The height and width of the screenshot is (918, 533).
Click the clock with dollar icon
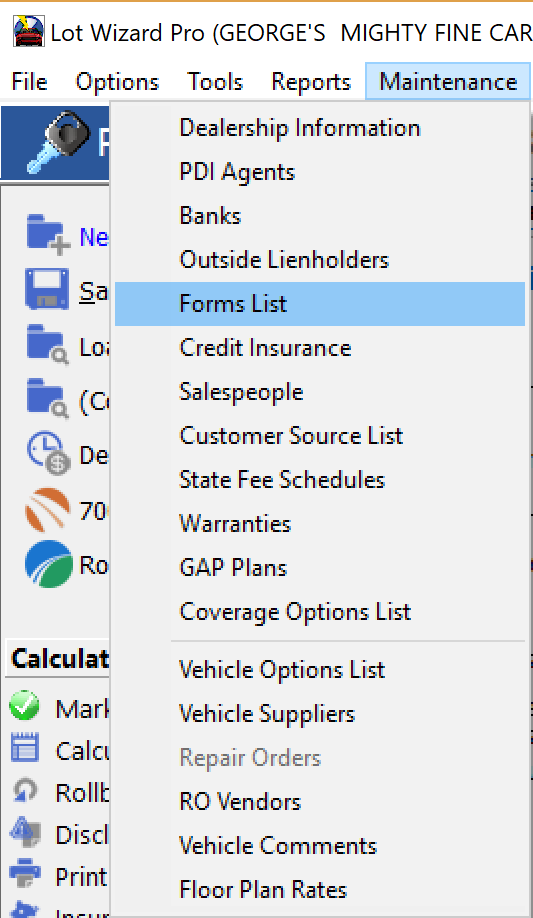click(48, 453)
